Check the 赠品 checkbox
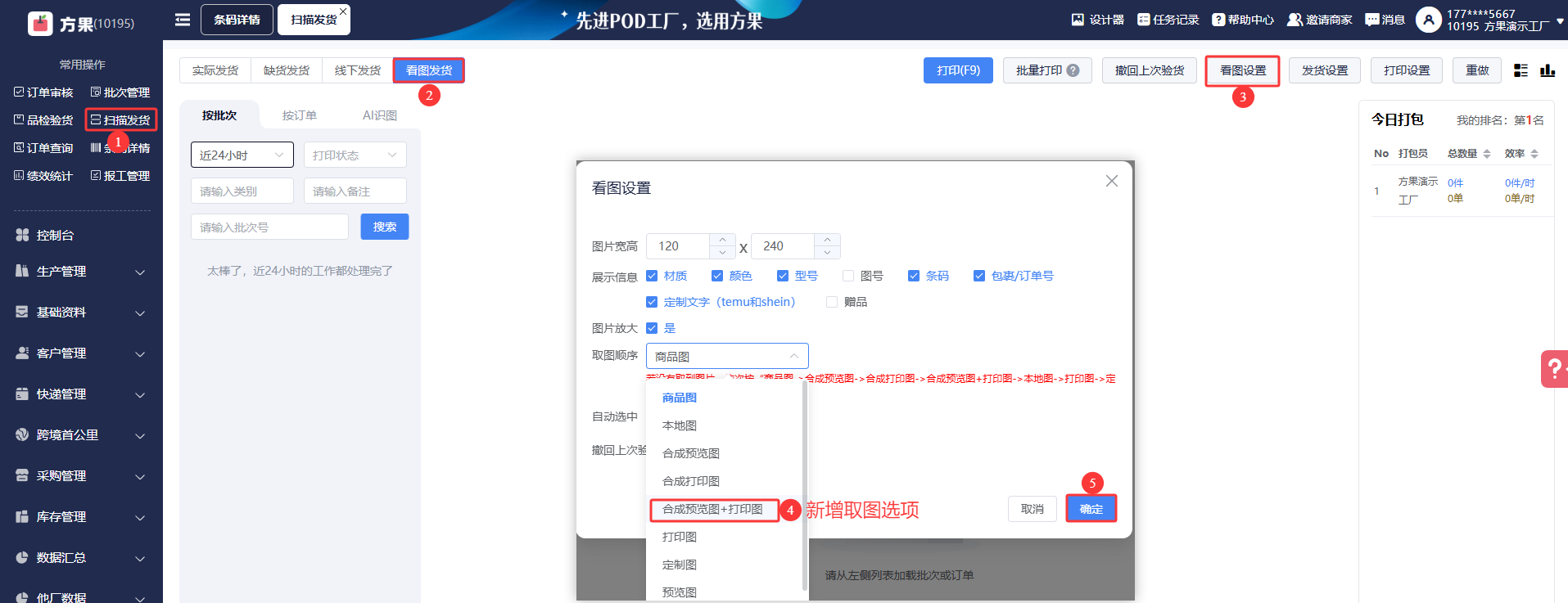This screenshot has height=603, width=1568. [832, 302]
